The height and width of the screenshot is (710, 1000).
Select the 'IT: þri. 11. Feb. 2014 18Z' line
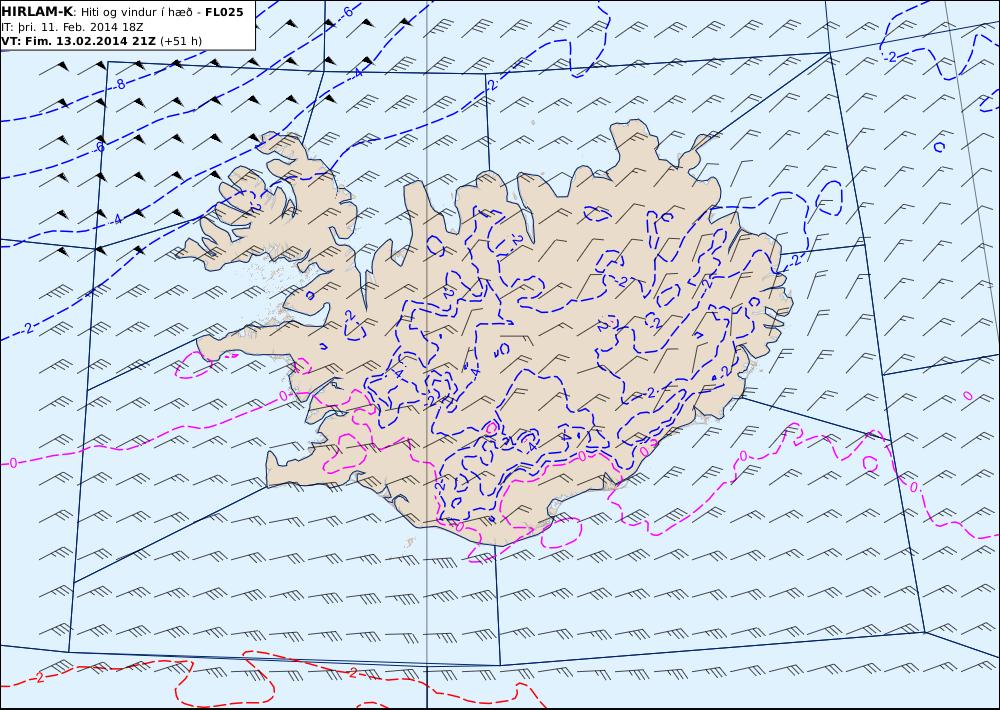pyautogui.click(x=72, y=27)
